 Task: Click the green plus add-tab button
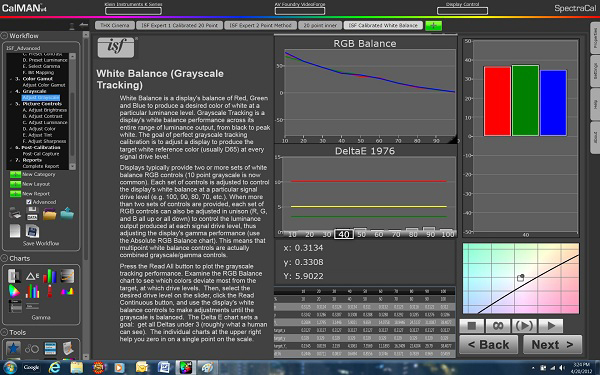(x=433, y=26)
